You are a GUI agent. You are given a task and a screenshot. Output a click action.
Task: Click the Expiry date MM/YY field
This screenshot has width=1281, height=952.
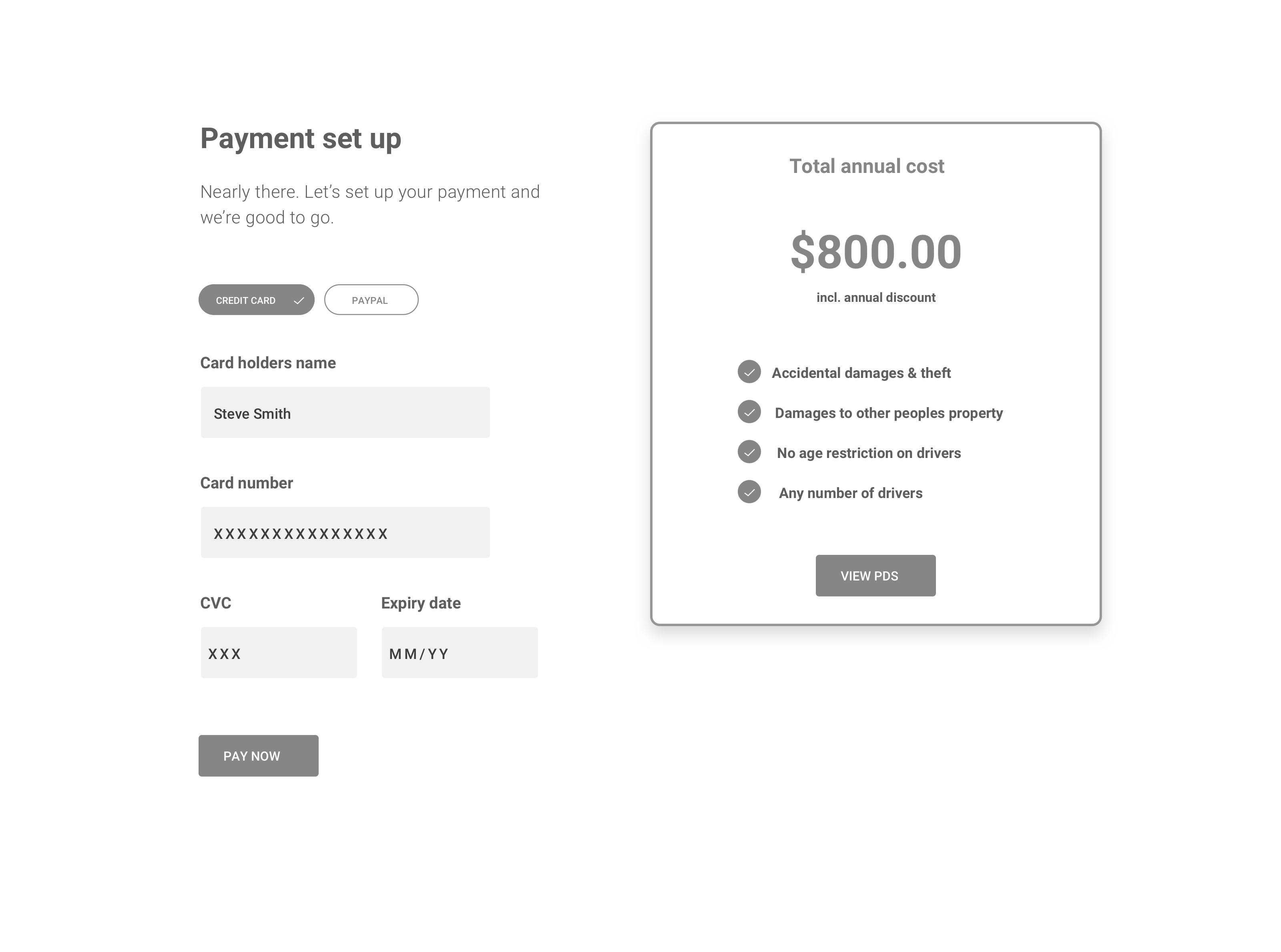coord(460,652)
